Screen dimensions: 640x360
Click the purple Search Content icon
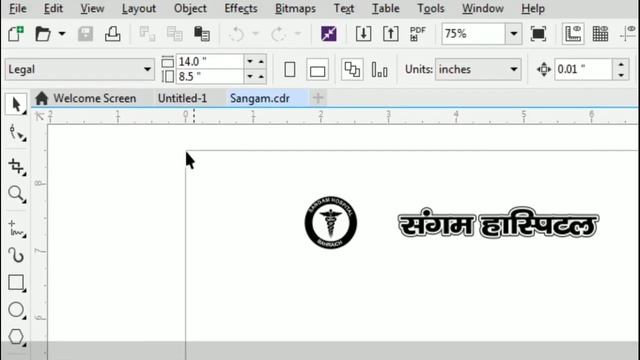coord(329,34)
